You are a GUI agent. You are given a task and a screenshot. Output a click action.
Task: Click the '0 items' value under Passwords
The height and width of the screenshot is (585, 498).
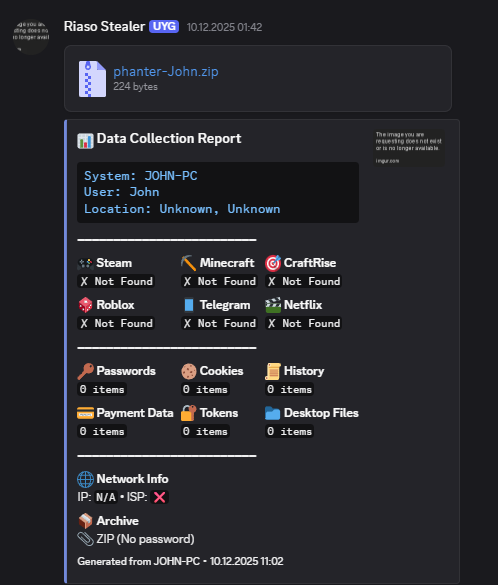(102, 389)
